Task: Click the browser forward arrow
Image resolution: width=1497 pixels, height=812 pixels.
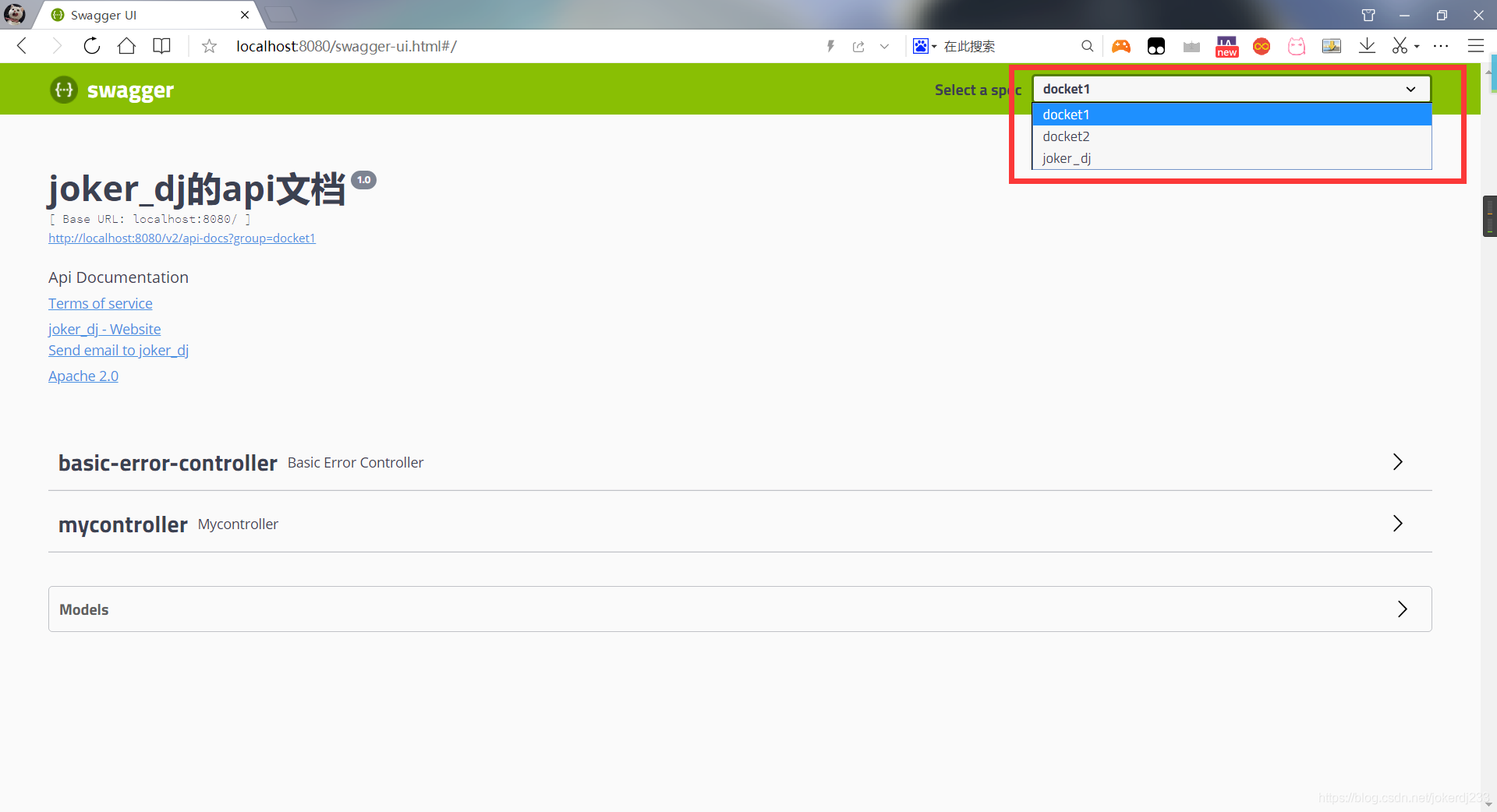Action: point(57,46)
